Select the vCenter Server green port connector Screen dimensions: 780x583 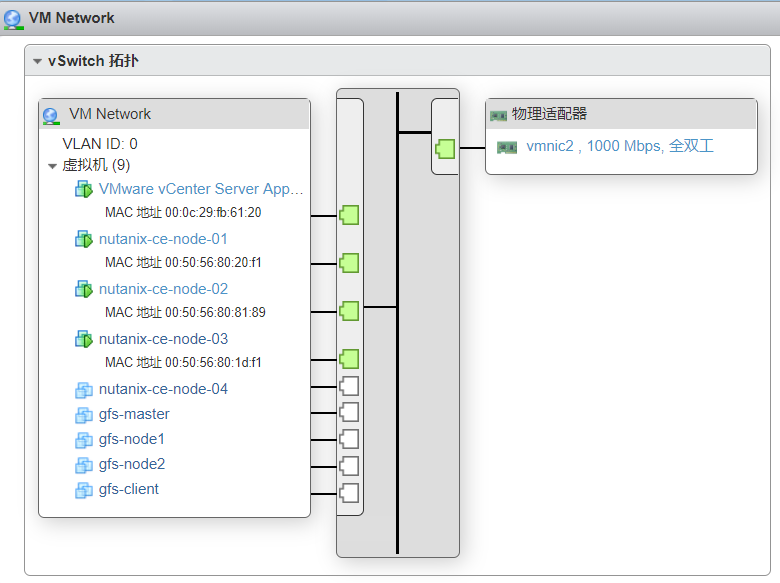pos(349,215)
